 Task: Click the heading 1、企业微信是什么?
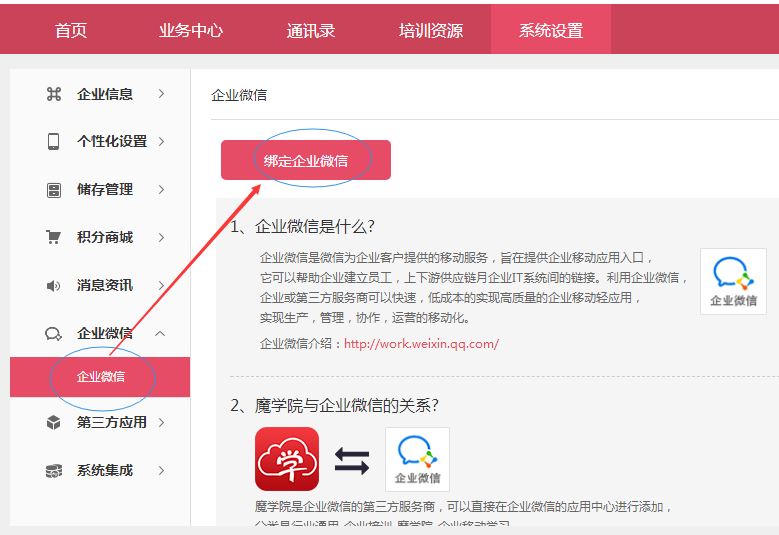[302, 227]
